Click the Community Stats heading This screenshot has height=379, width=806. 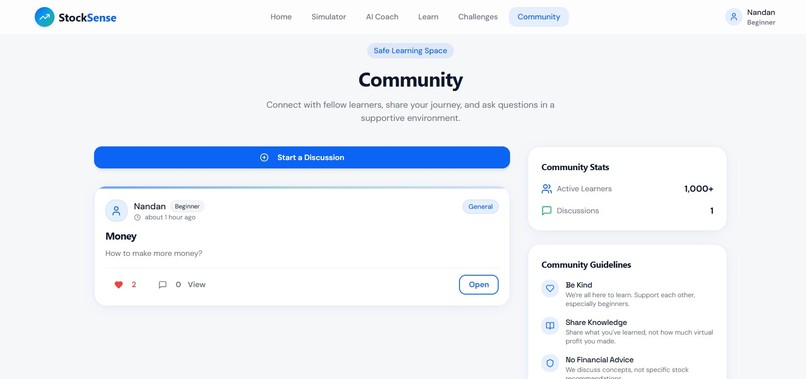[575, 167]
